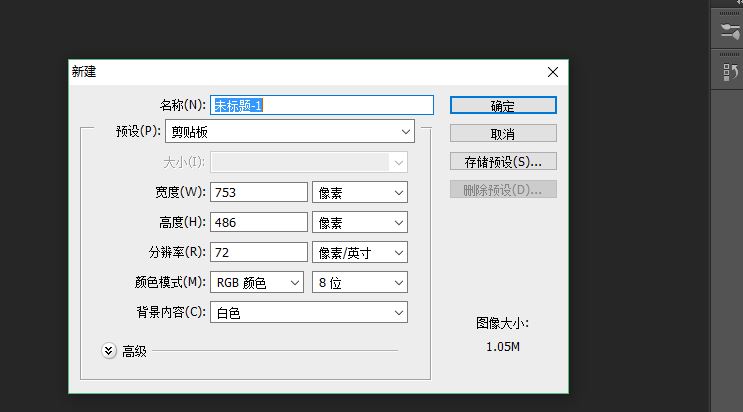Click the 分辨率 value field 72

coord(259,252)
